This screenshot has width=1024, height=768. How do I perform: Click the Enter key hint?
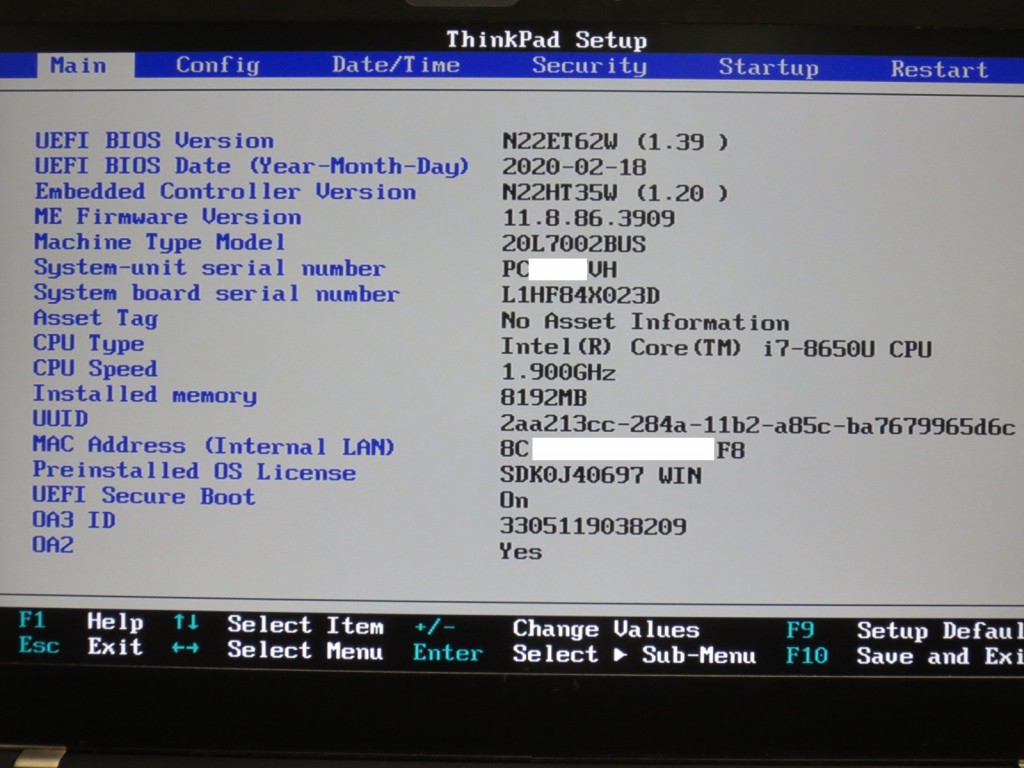448,652
